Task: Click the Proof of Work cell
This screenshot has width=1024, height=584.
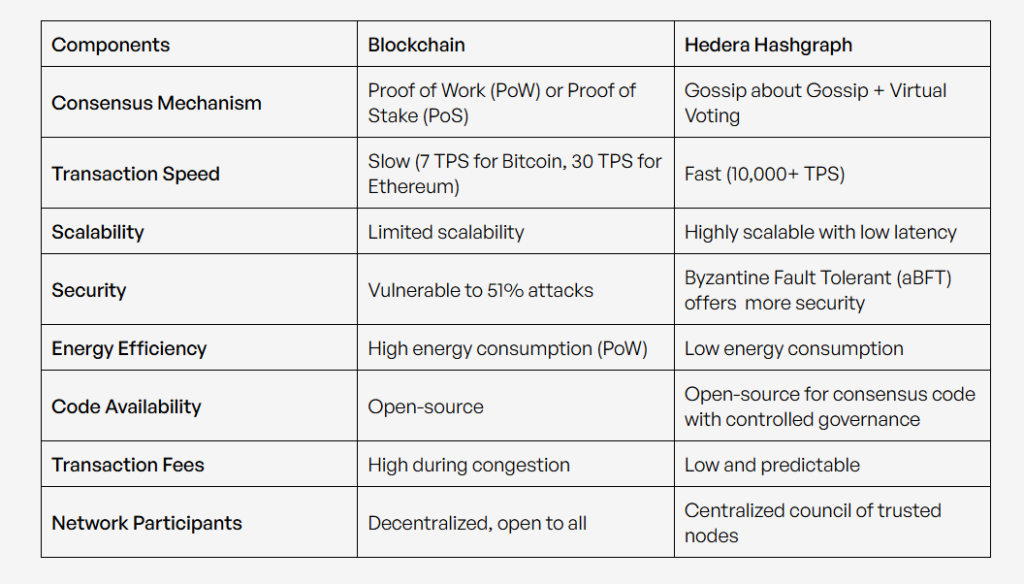Action: coord(501,103)
